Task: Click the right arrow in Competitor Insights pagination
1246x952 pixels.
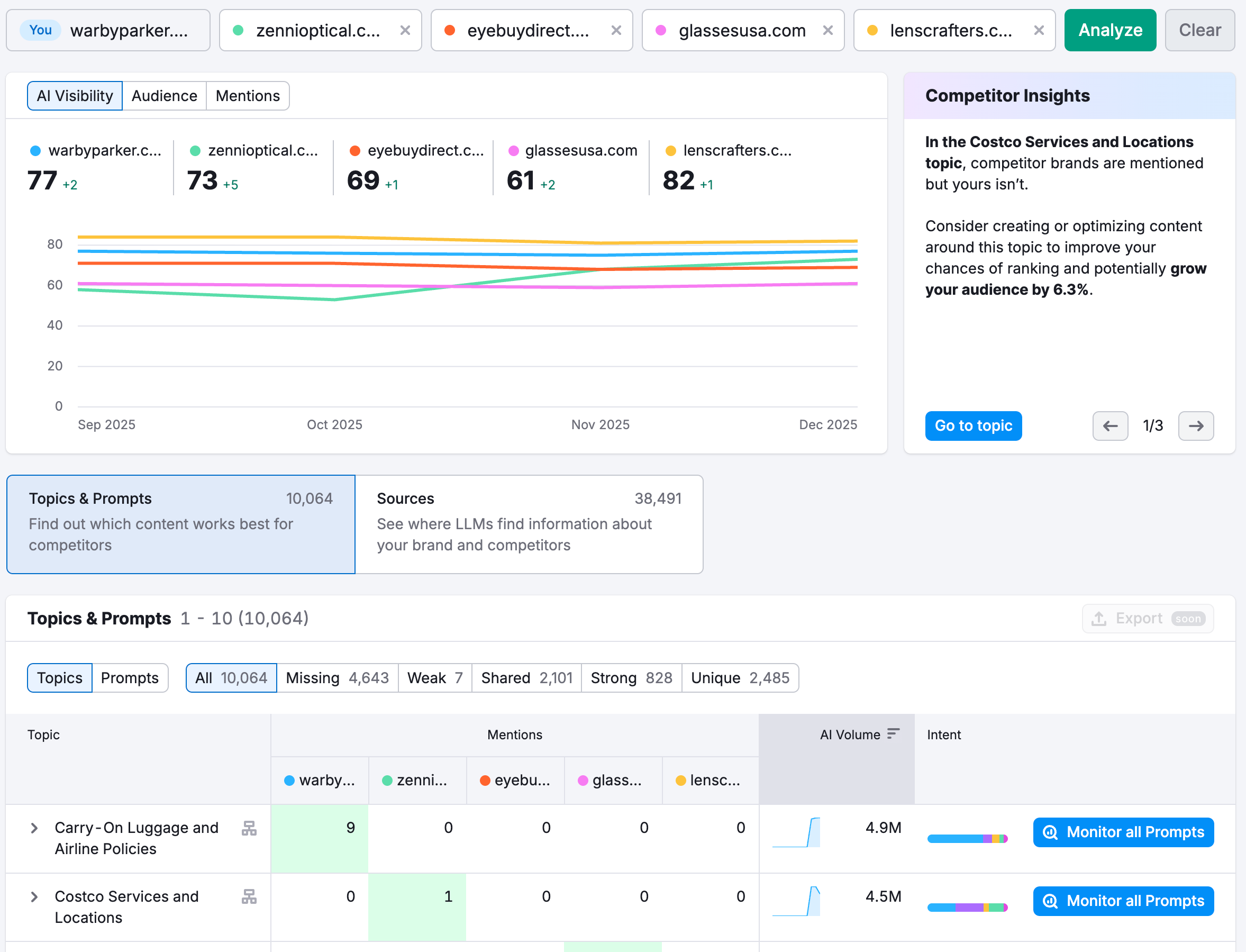Action: pyautogui.click(x=1196, y=425)
